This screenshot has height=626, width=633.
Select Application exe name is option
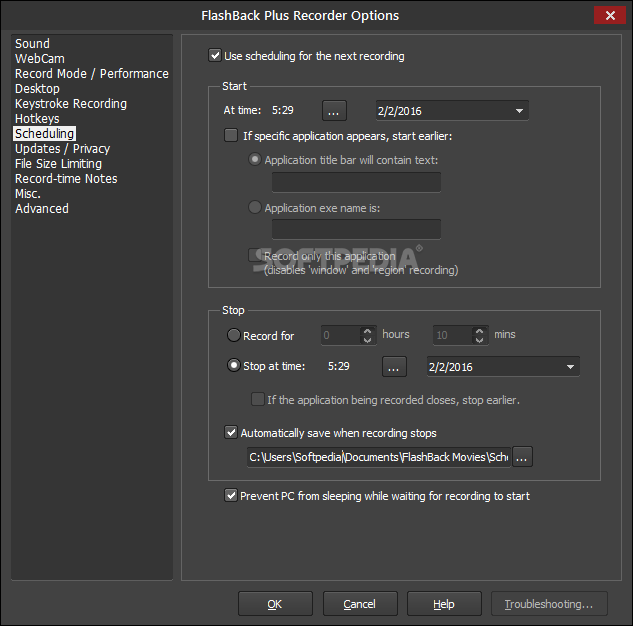point(255,207)
